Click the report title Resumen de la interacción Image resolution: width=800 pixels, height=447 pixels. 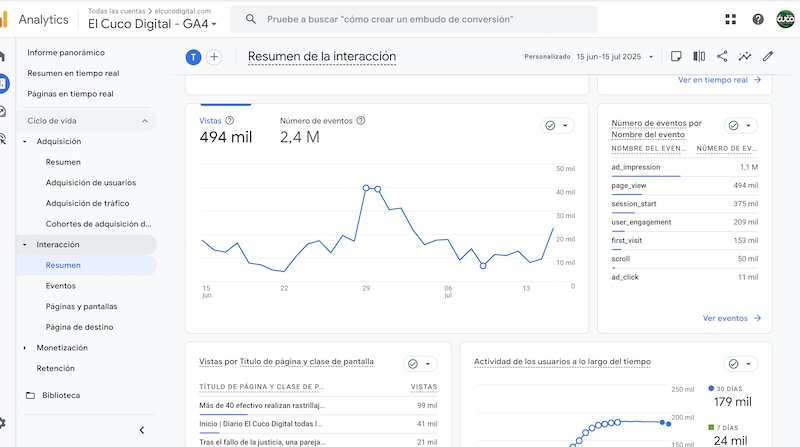[322, 57]
